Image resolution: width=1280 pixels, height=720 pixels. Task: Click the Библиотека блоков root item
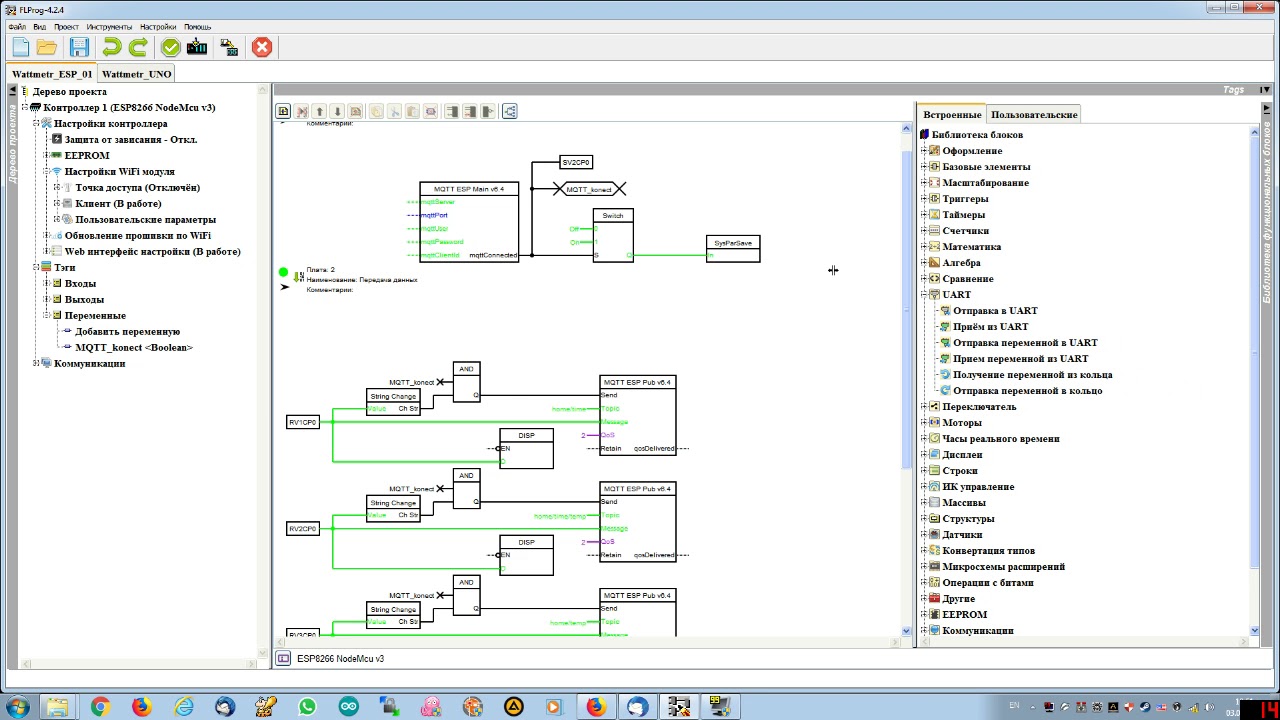pyautogui.click(x=976, y=135)
